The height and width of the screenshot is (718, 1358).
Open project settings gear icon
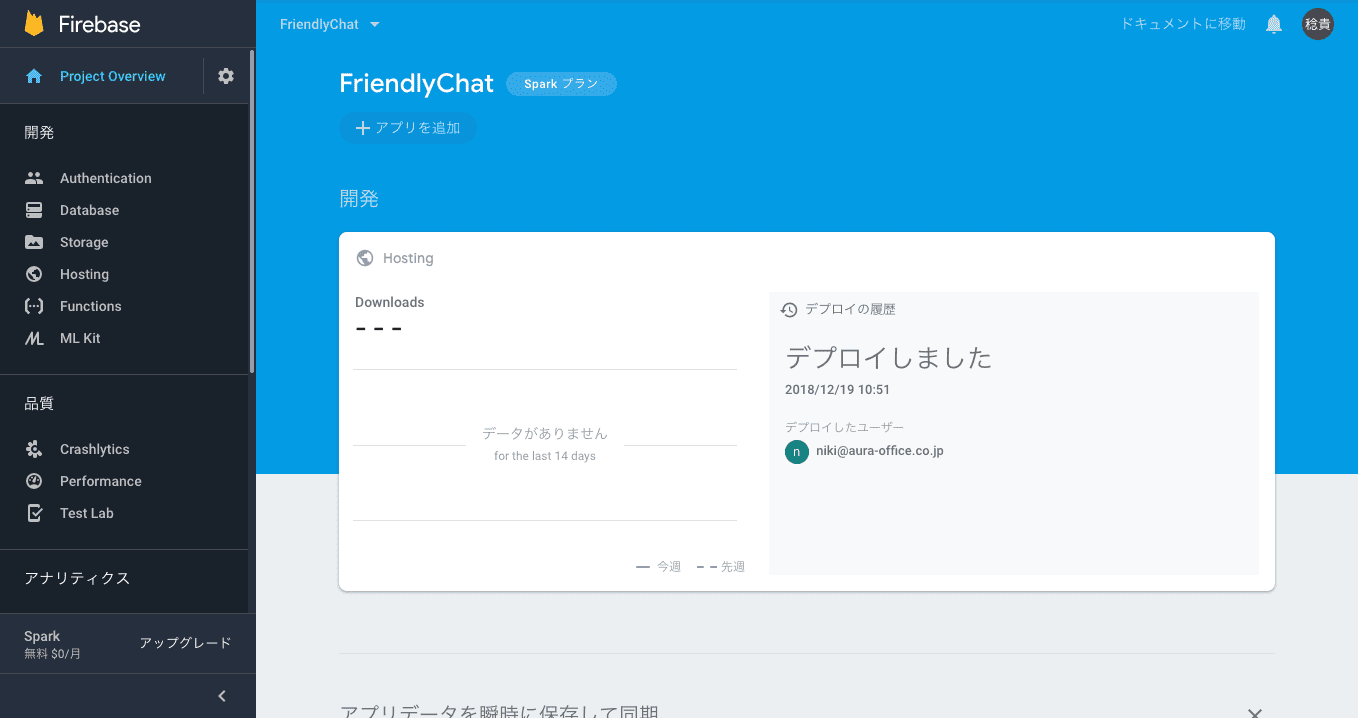(226, 76)
